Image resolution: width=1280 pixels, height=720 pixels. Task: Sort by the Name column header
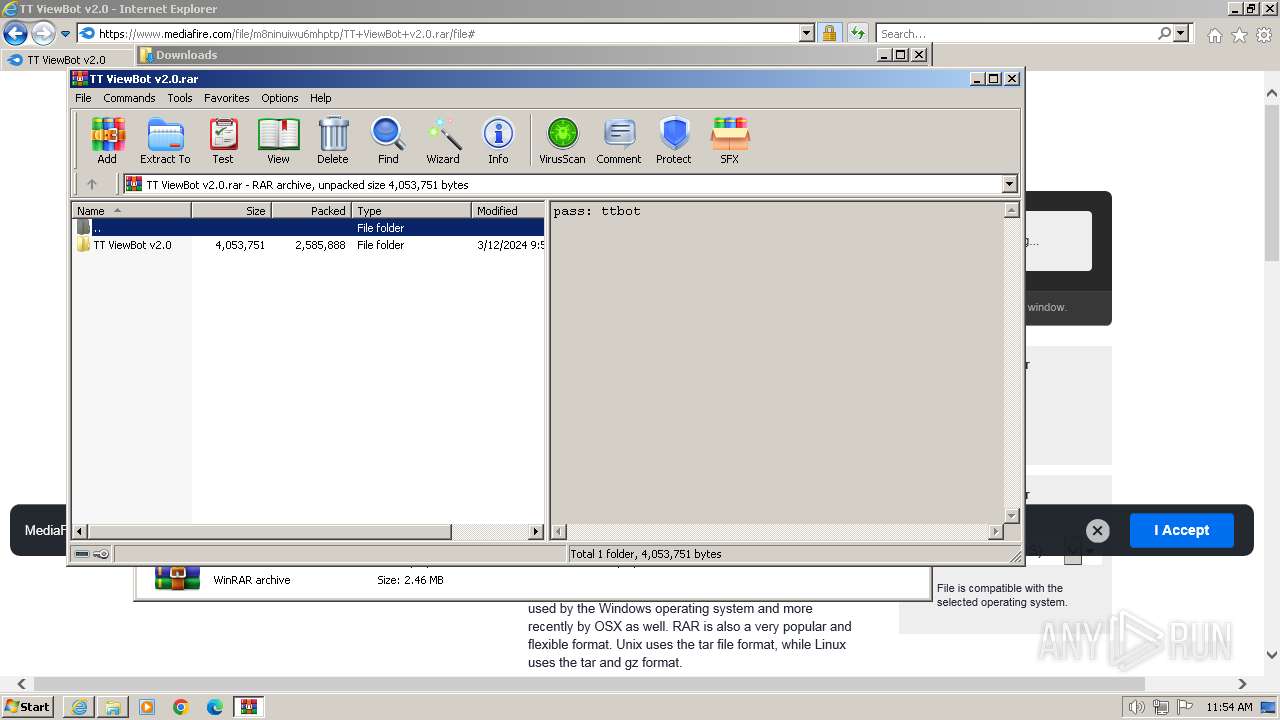click(x=131, y=210)
